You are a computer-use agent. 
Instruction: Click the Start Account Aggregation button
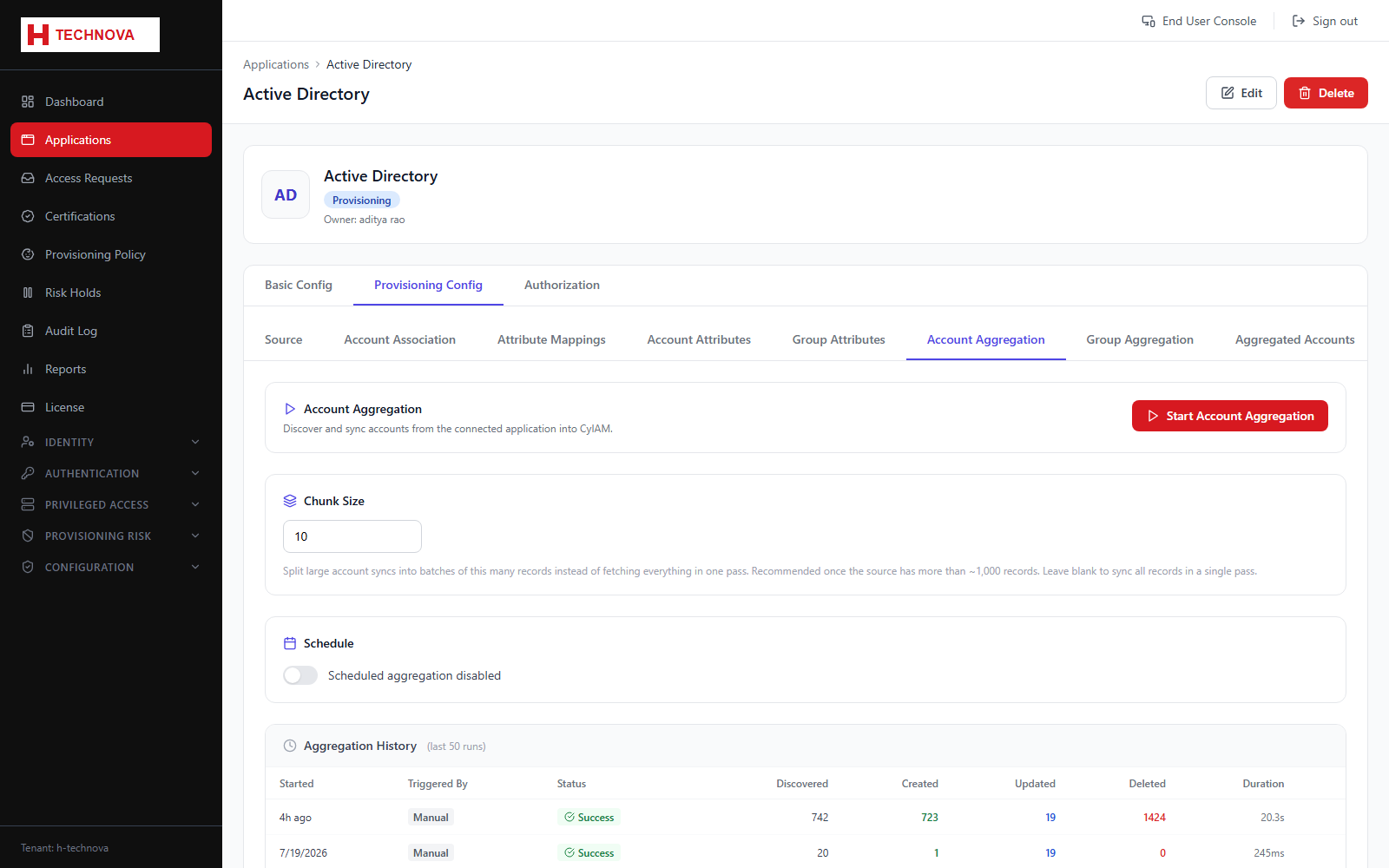pyautogui.click(x=1230, y=416)
